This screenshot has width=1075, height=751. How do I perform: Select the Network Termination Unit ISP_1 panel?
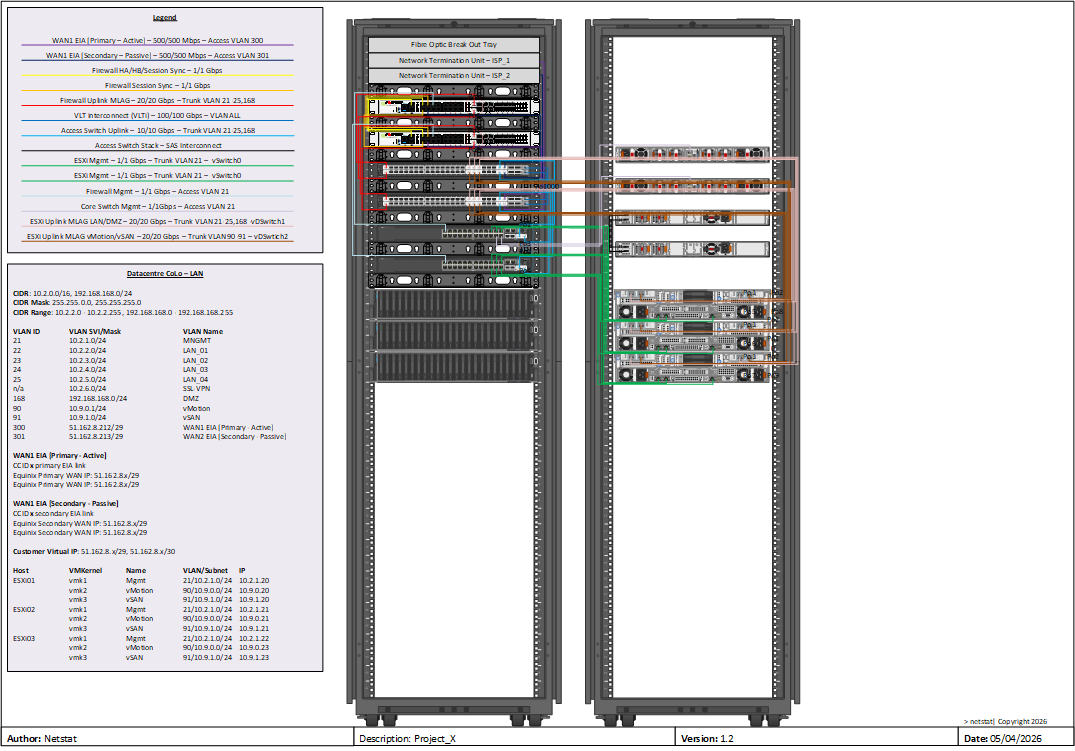click(454, 60)
